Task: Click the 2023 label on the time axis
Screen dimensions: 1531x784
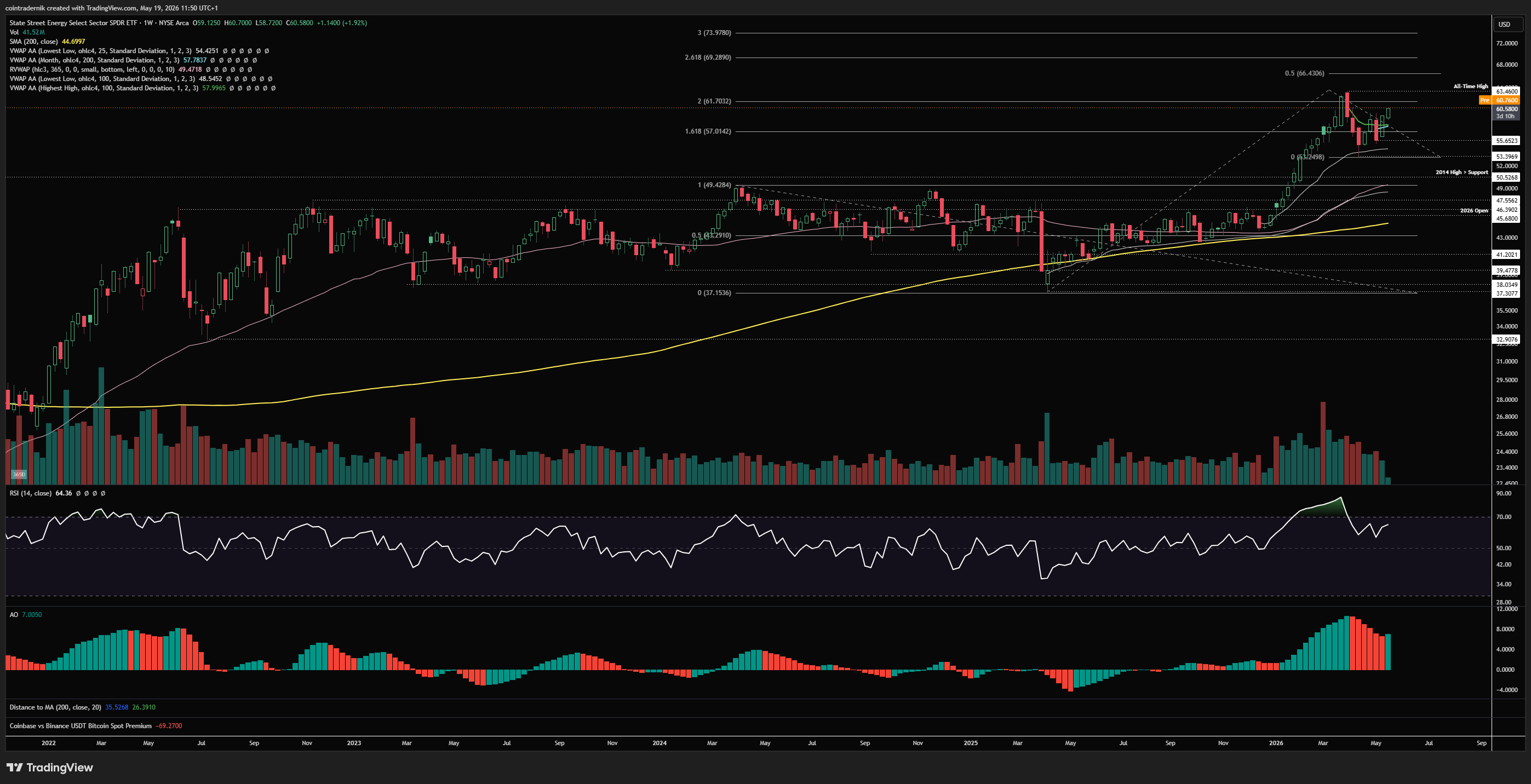Action: tap(354, 743)
